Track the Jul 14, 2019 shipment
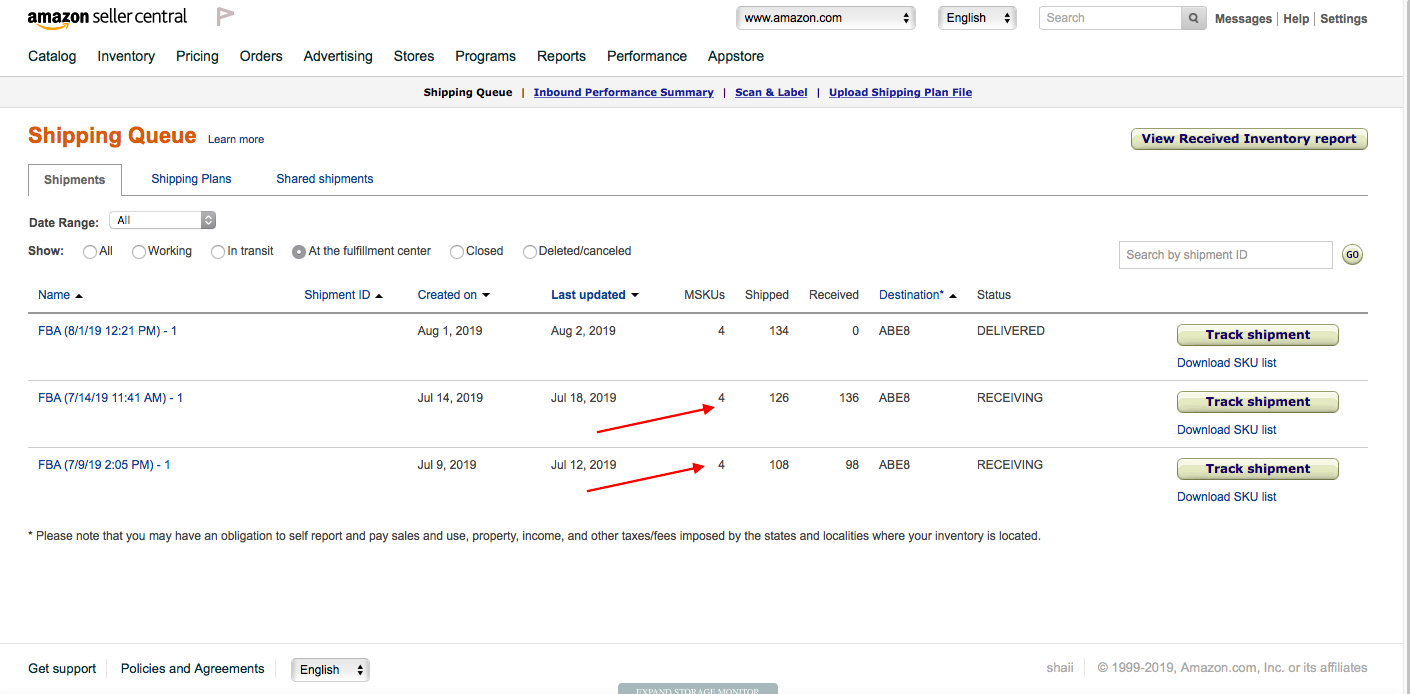Screen dimensions: 1410x694 (x=1258, y=402)
